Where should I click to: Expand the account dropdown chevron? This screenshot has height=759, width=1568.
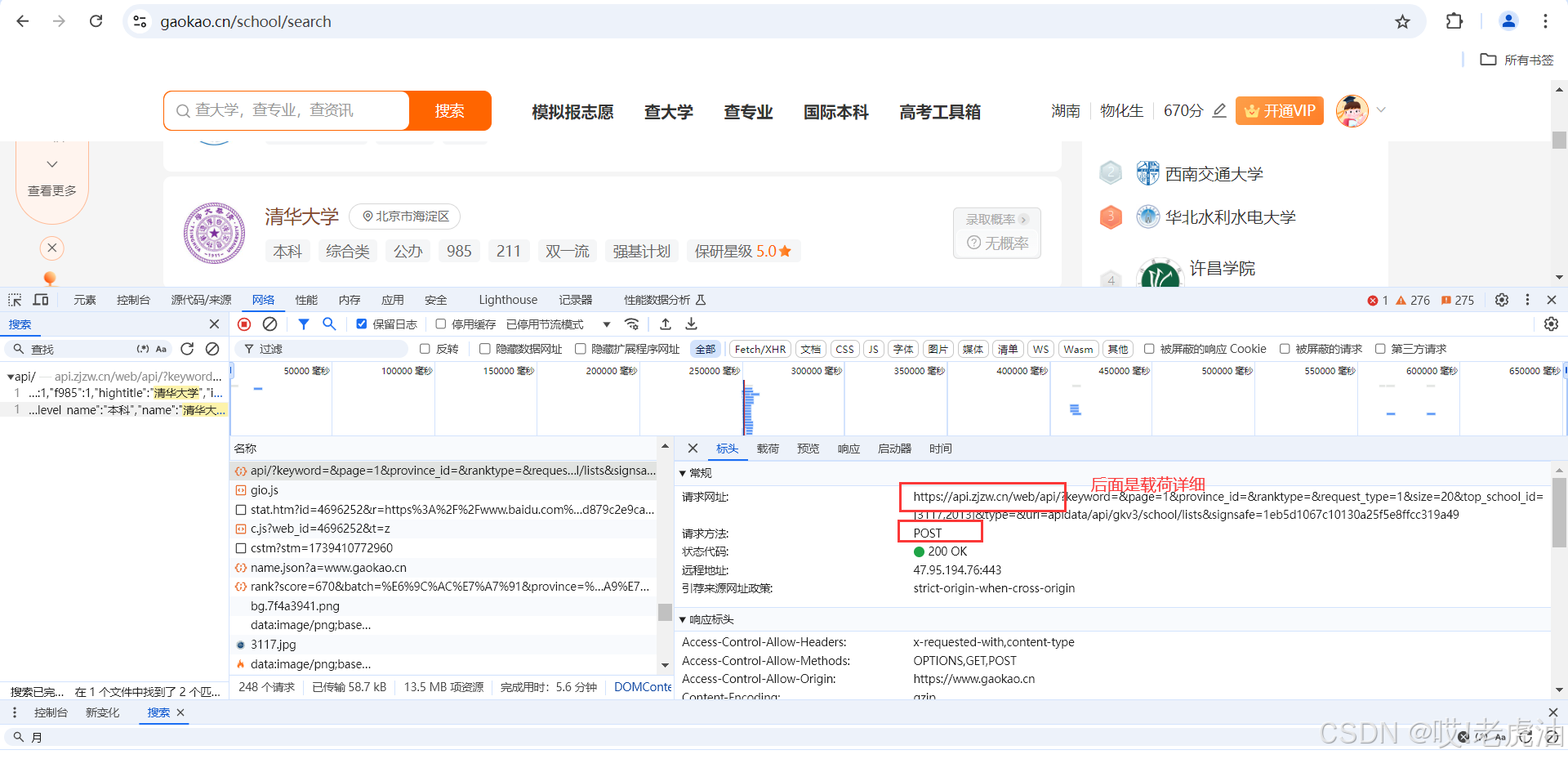click(x=1381, y=109)
